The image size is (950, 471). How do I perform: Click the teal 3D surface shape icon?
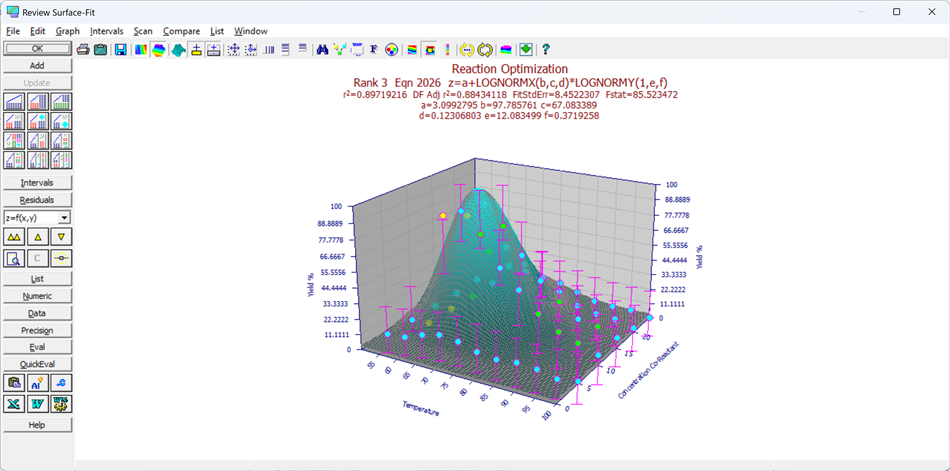tap(178, 50)
